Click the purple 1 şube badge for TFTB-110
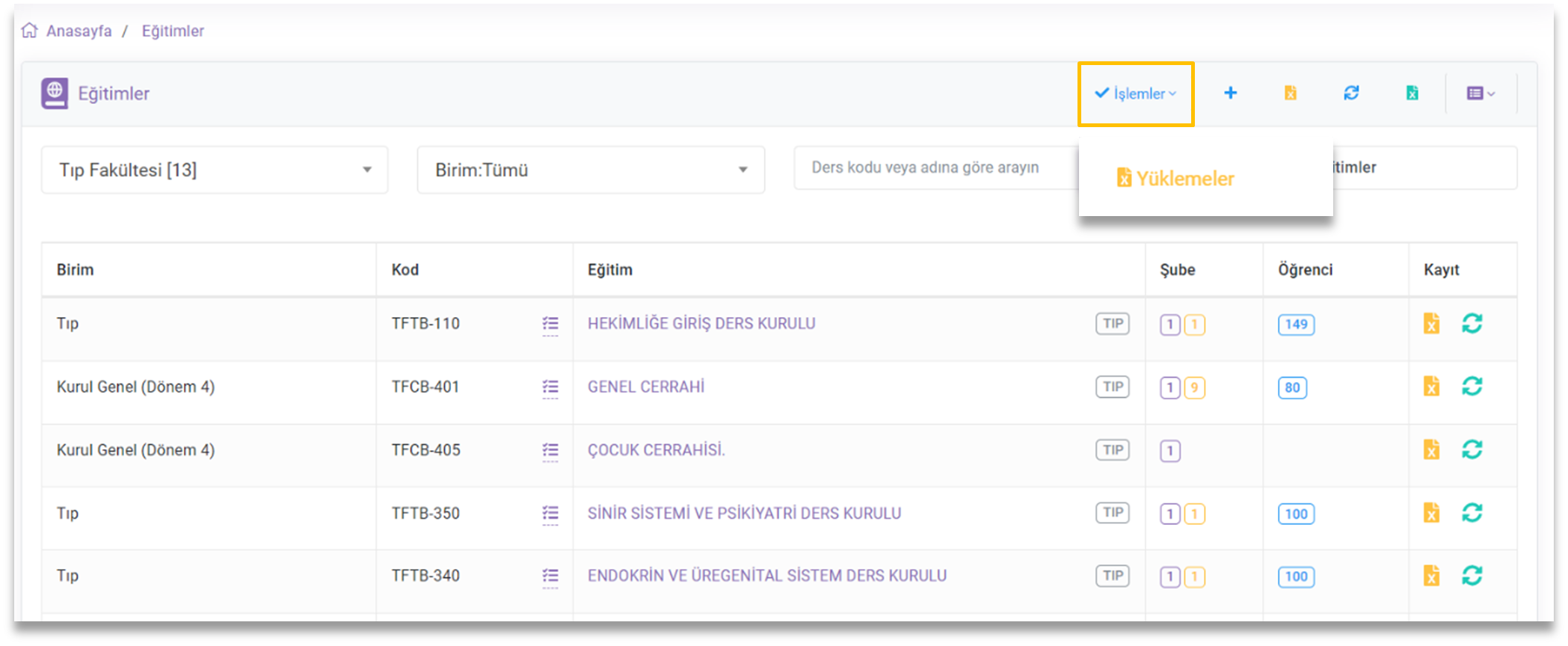Image resolution: width=1568 pixels, height=646 pixels. pos(1170,325)
